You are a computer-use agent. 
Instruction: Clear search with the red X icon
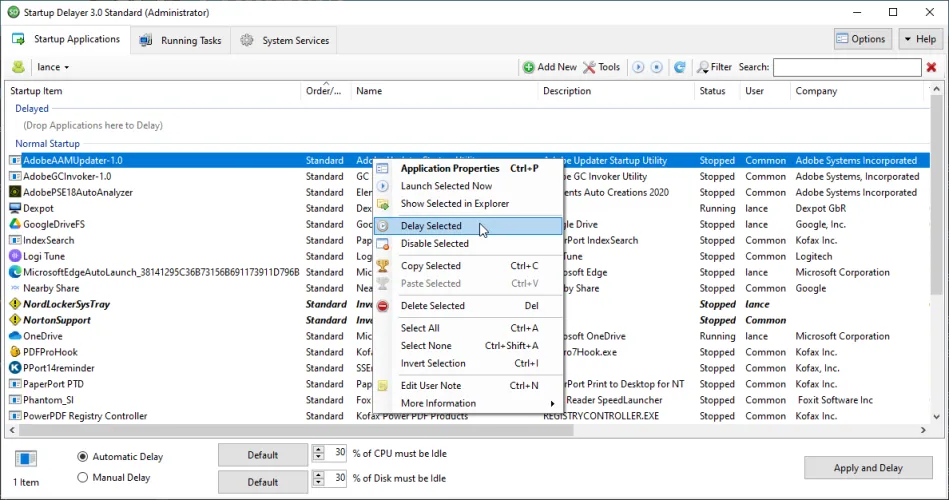coord(932,67)
